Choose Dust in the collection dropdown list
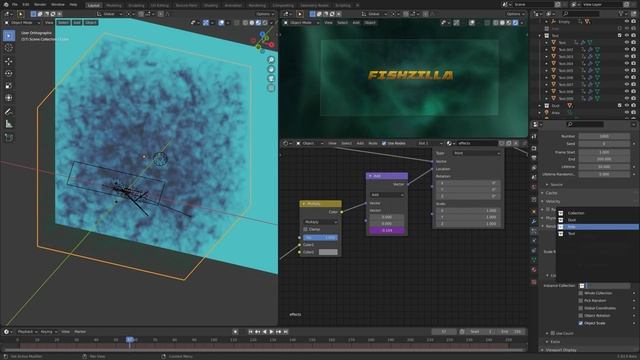 point(598,220)
